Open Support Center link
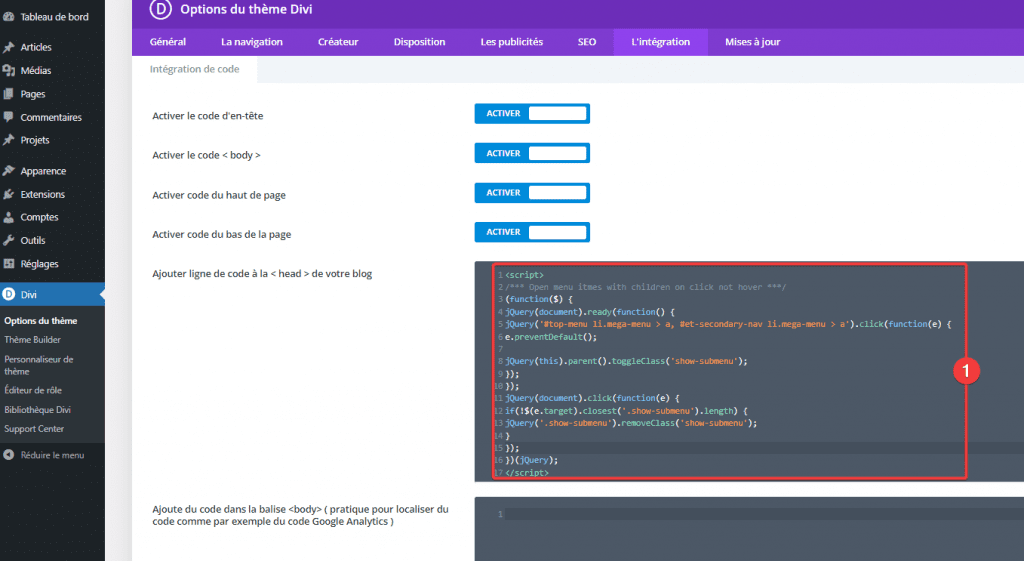Screen dimensions: 1024x561 (34, 429)
